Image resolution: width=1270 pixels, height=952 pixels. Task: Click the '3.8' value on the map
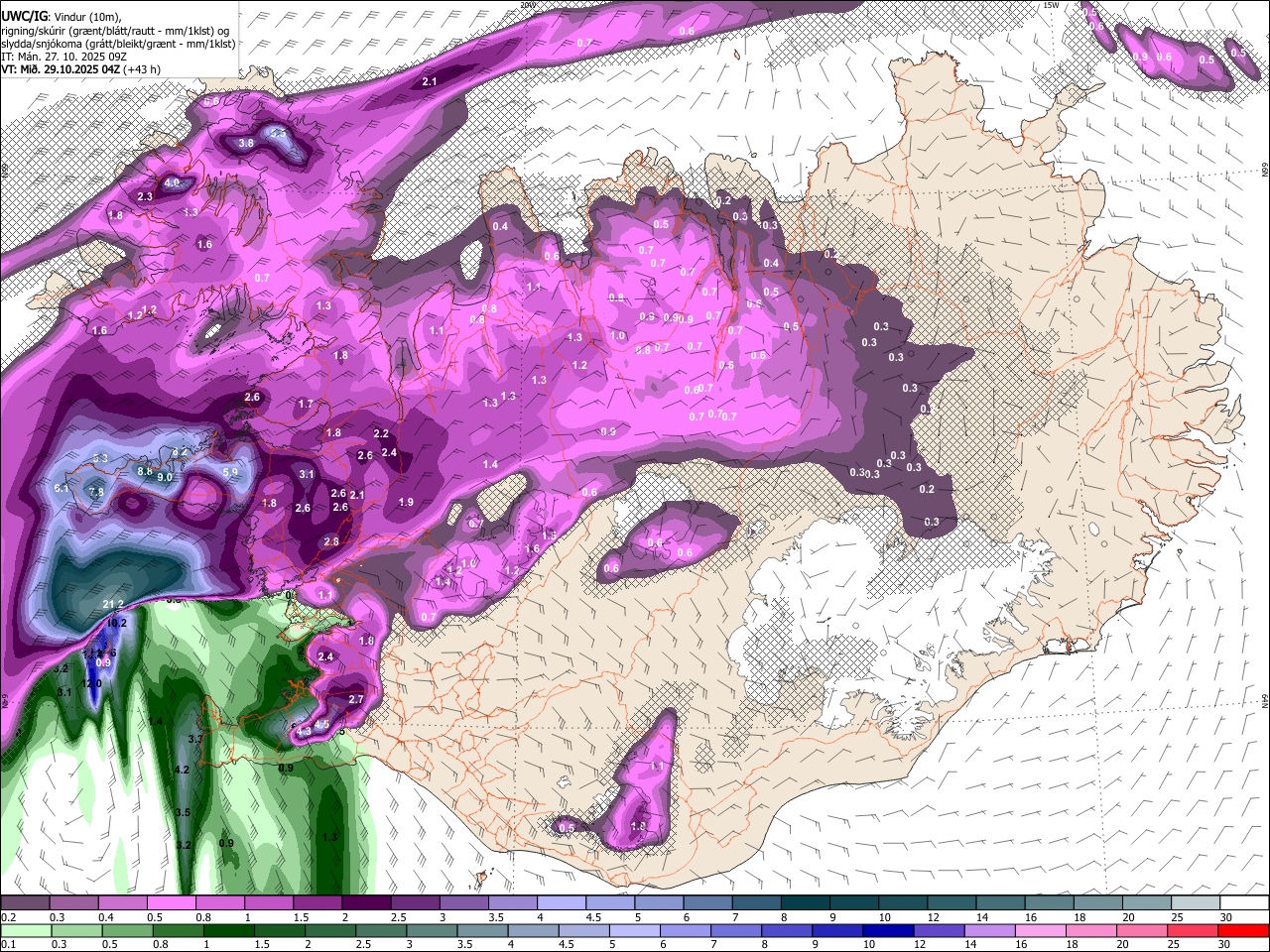pos(247,143)
